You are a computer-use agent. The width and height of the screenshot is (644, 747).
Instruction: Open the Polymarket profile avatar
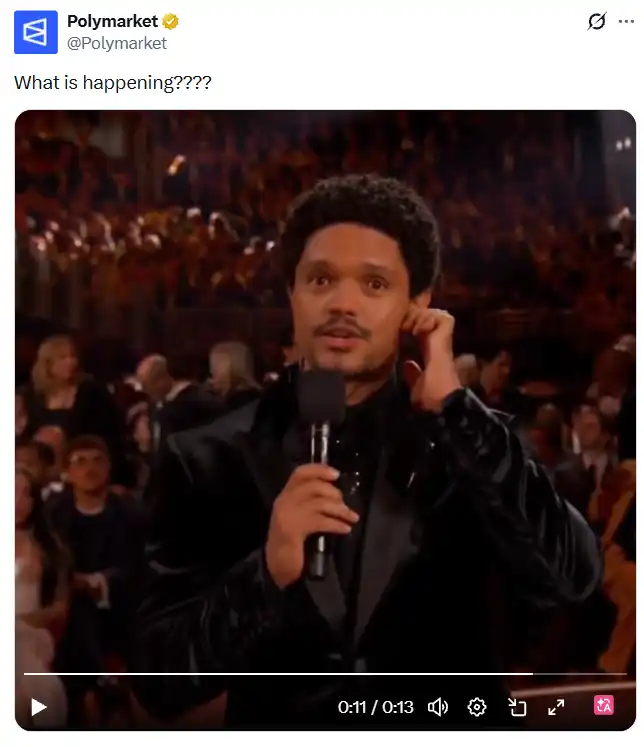point(36,32)
